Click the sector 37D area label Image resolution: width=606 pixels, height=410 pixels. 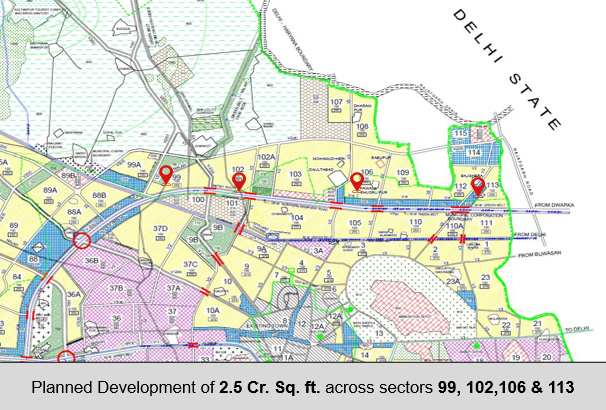click(159, 229)
